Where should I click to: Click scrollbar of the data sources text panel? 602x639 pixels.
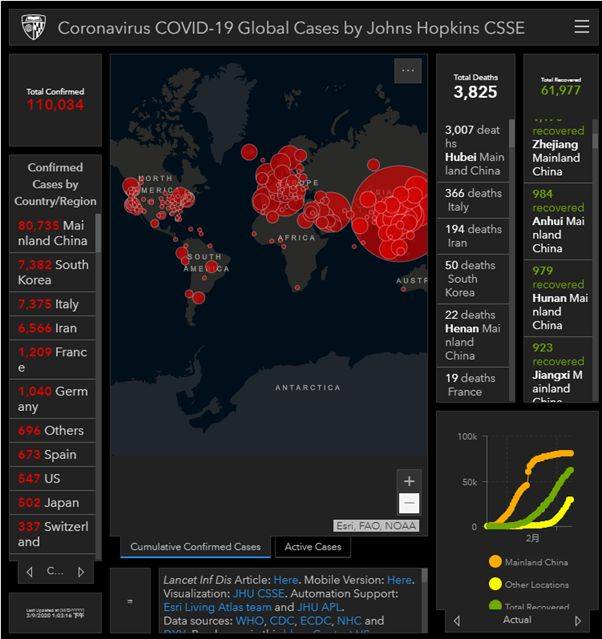click(424, 575)
